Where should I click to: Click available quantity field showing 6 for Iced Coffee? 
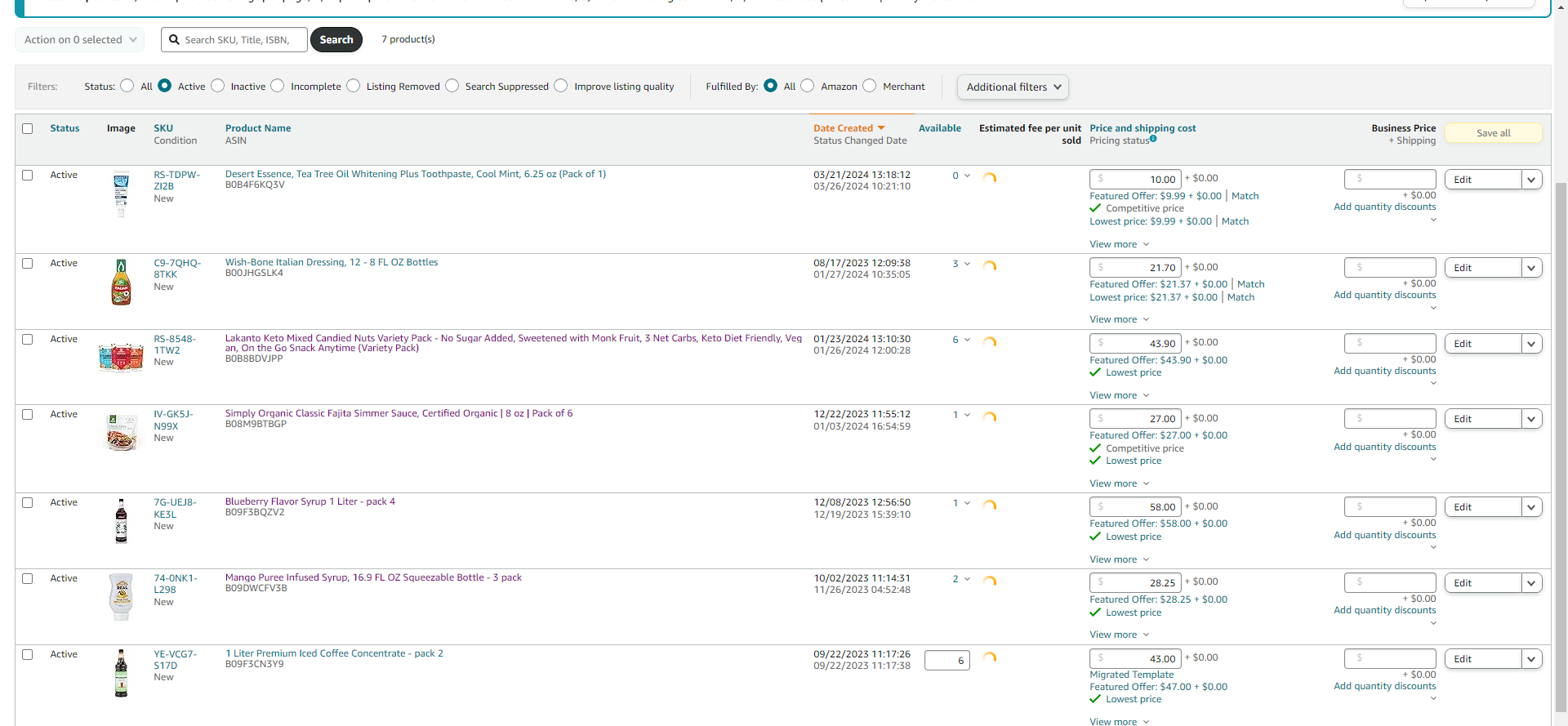[947, 660]
